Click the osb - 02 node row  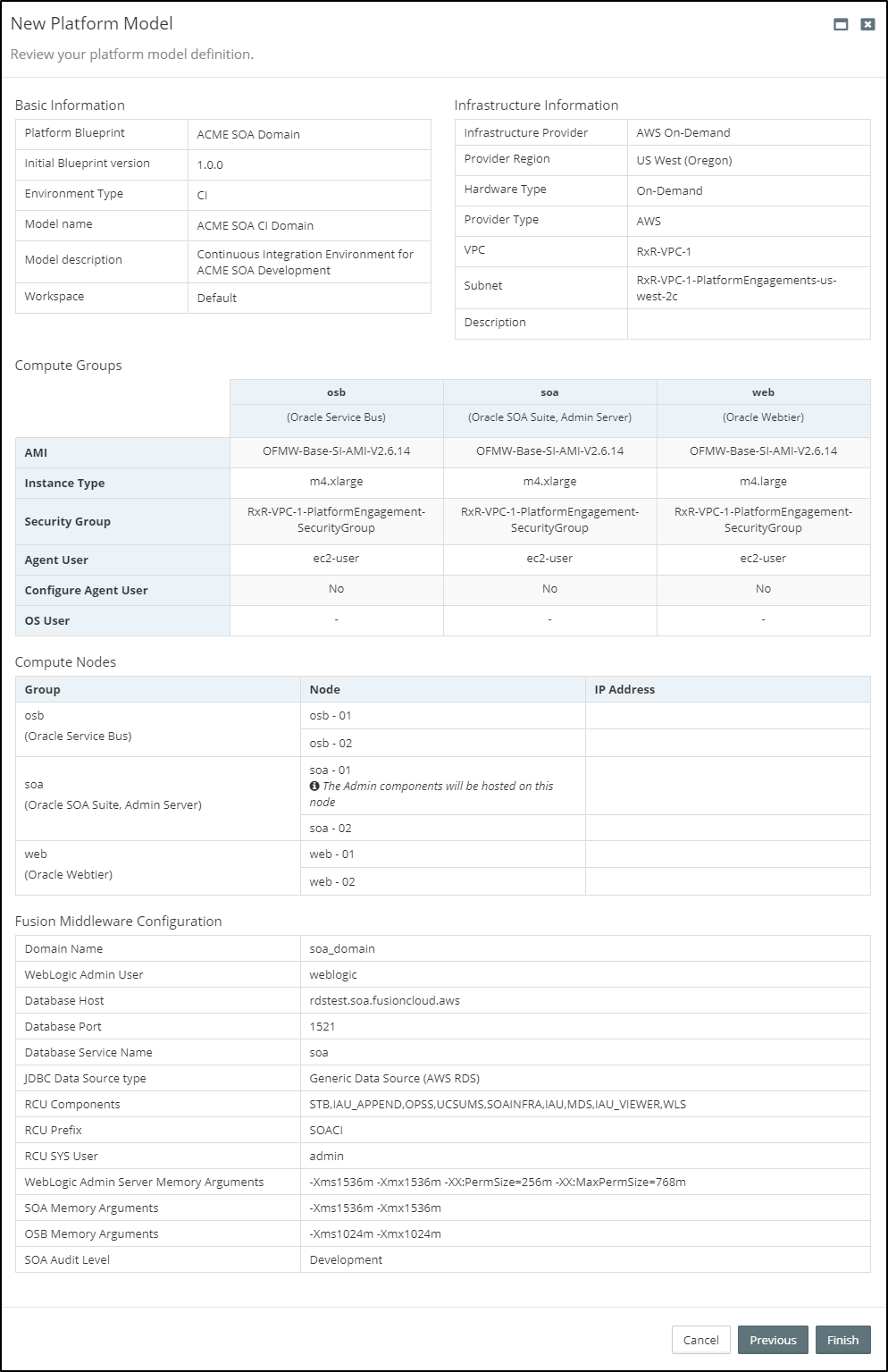tap(330, 742)
